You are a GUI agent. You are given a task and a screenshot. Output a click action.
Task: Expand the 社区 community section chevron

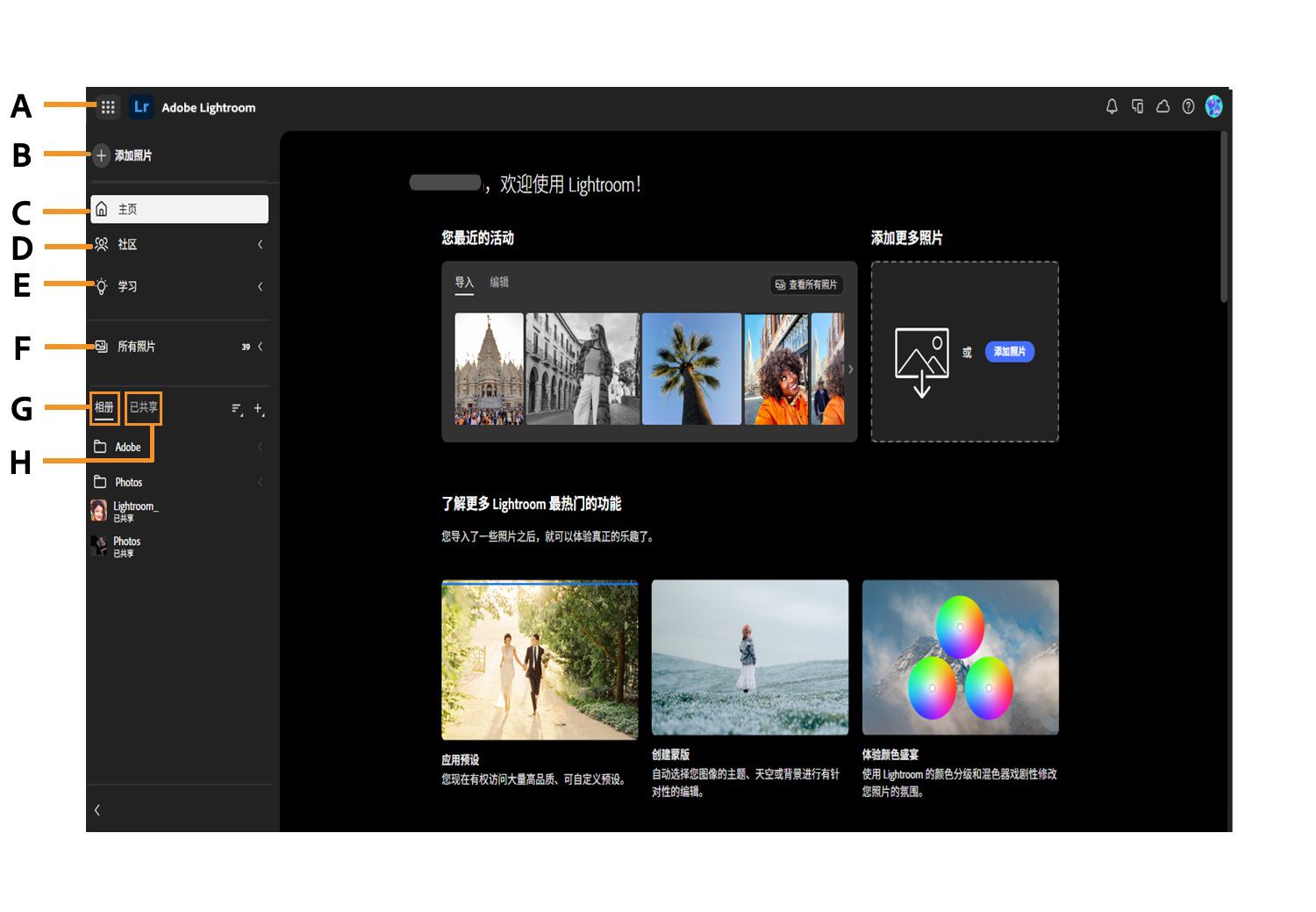[260, 245]
